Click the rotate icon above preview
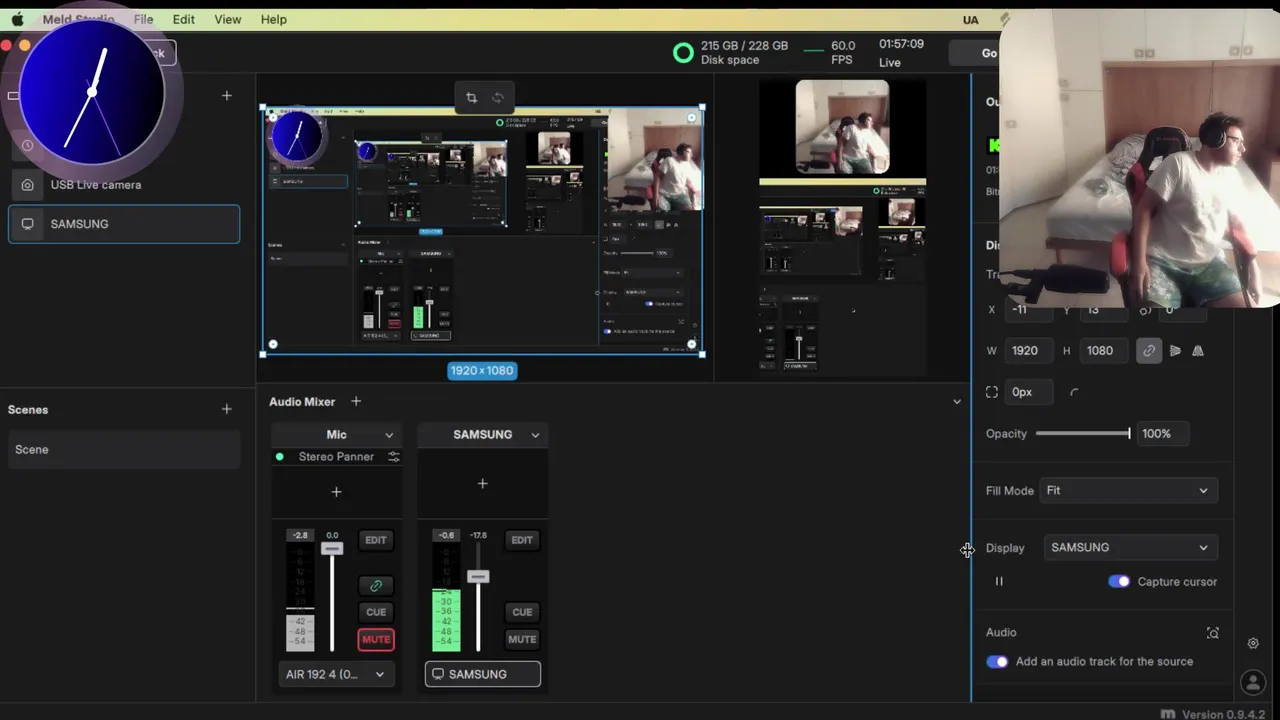1280x720 pixels. click(498, 97)
